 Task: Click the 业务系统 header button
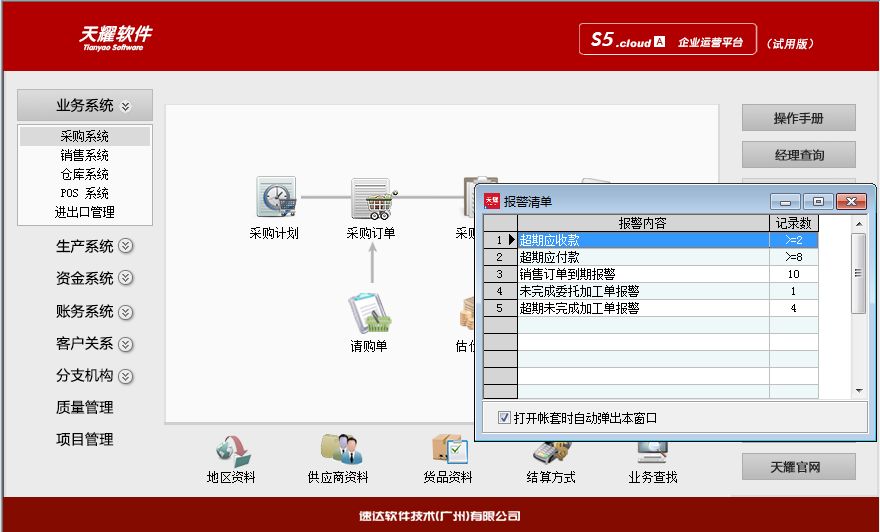[x=85, y=105]
